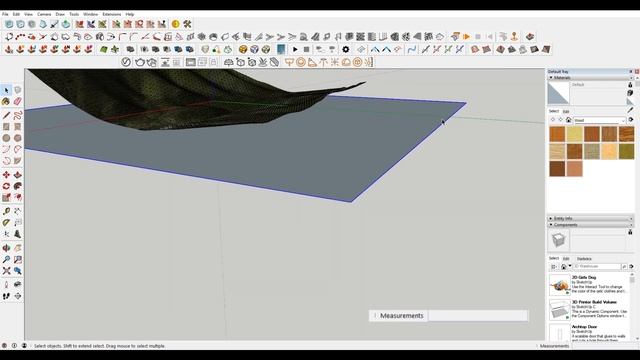Viewport: 640px width, 360px height.
Task: Open the File menu
Action: 5,14
